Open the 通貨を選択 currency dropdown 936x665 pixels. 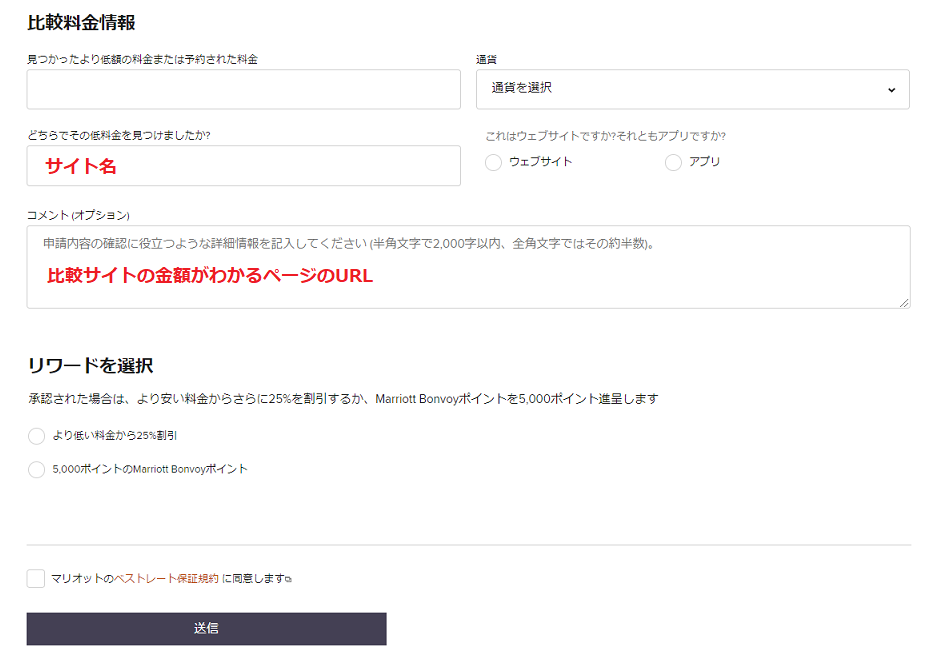[x=692, y=90]
